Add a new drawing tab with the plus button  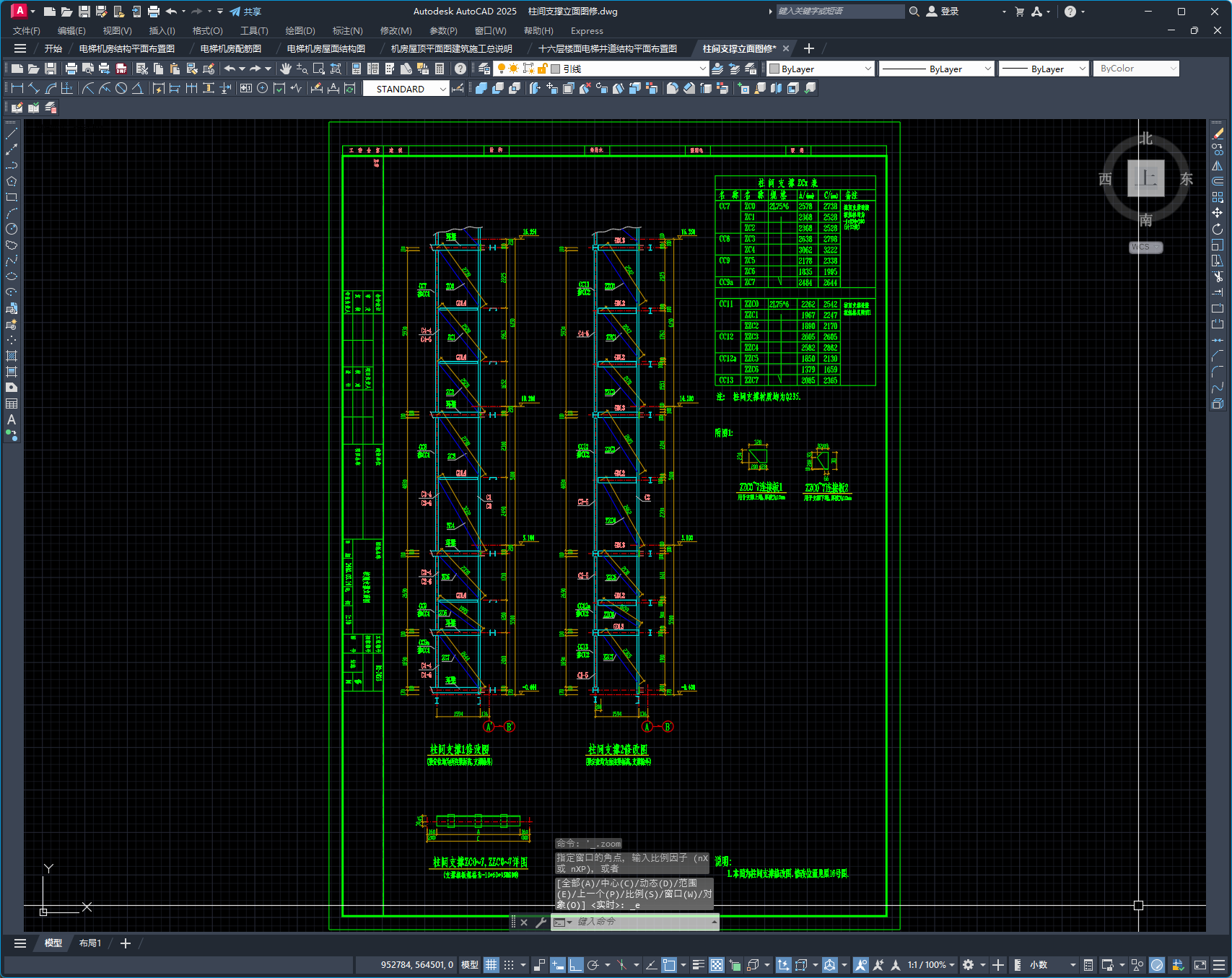pos(809,48)
